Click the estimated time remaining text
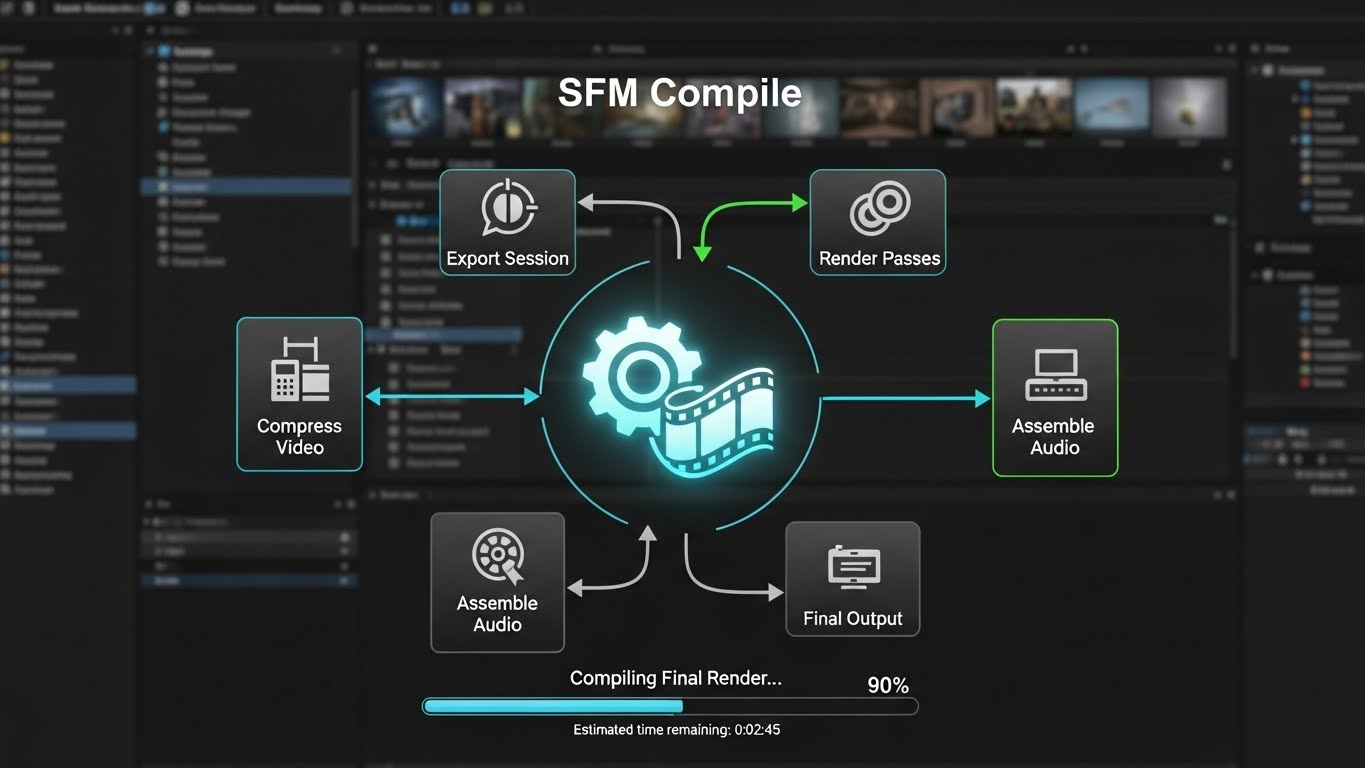 [x=676, y=730]
